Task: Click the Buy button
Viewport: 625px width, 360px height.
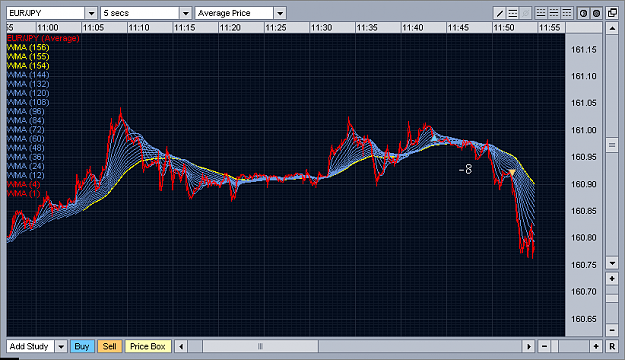Action: click(82, 346)
